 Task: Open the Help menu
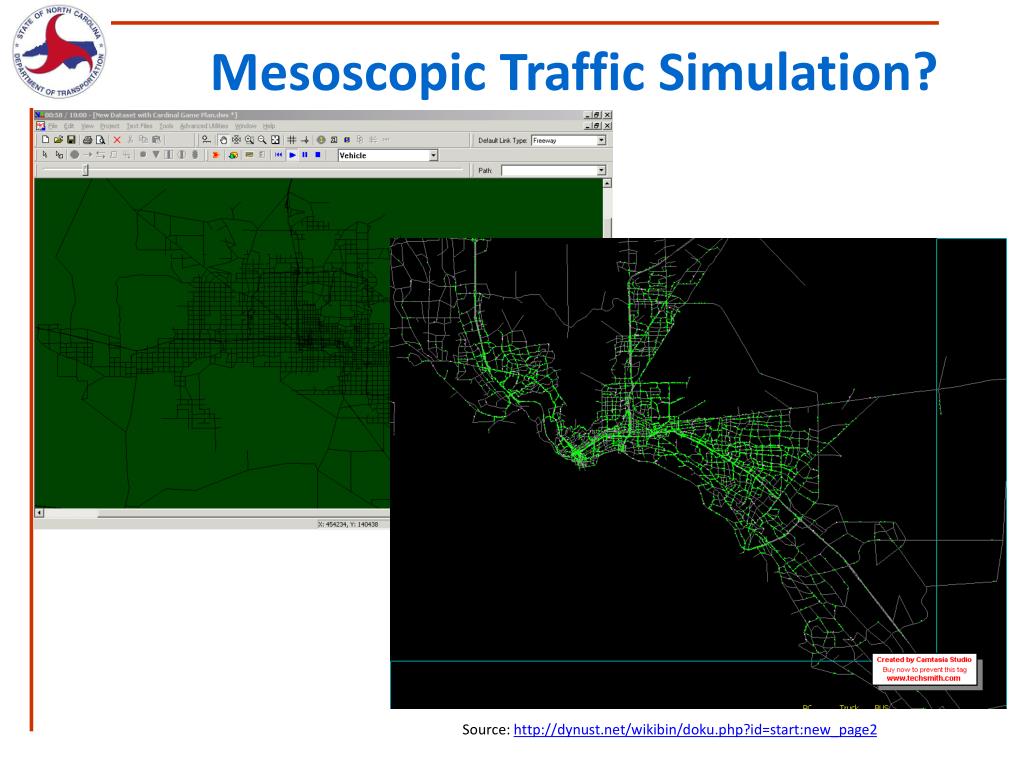pyautogui.click(x=269, y=126)
